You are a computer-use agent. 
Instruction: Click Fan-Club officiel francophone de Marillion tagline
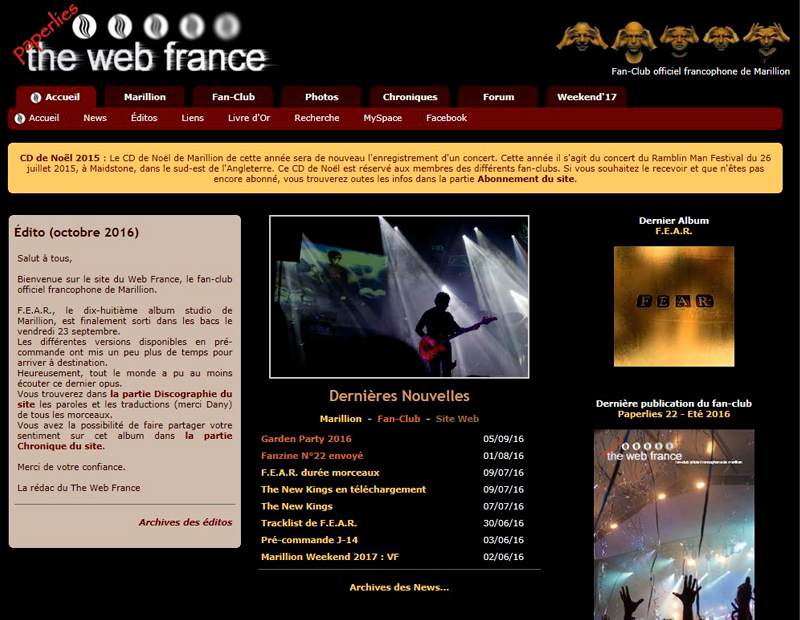coord(701,71)
